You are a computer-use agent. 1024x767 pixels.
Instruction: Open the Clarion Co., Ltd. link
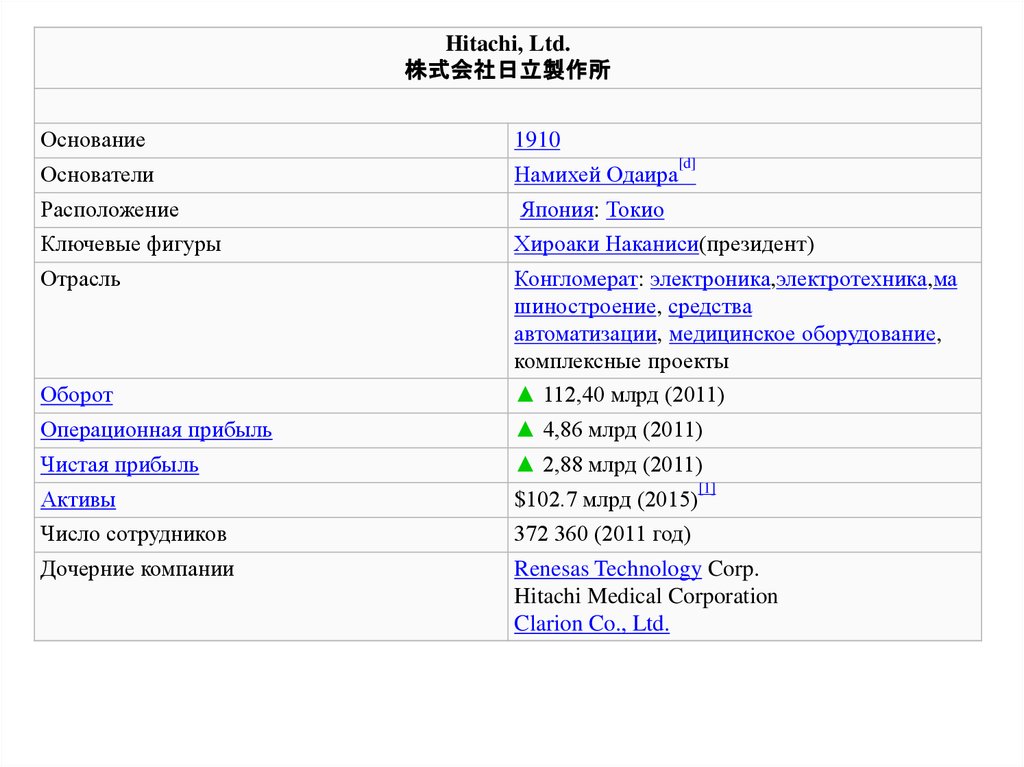point(592,624)
